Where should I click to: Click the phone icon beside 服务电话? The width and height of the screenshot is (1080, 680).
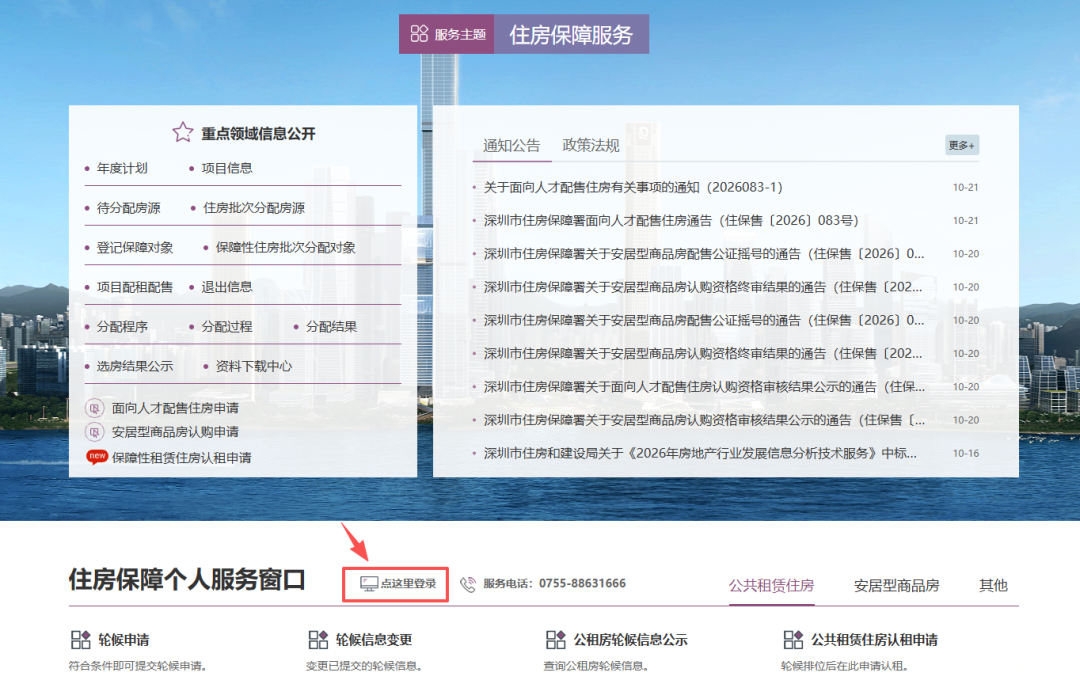[x=468, y=584]
